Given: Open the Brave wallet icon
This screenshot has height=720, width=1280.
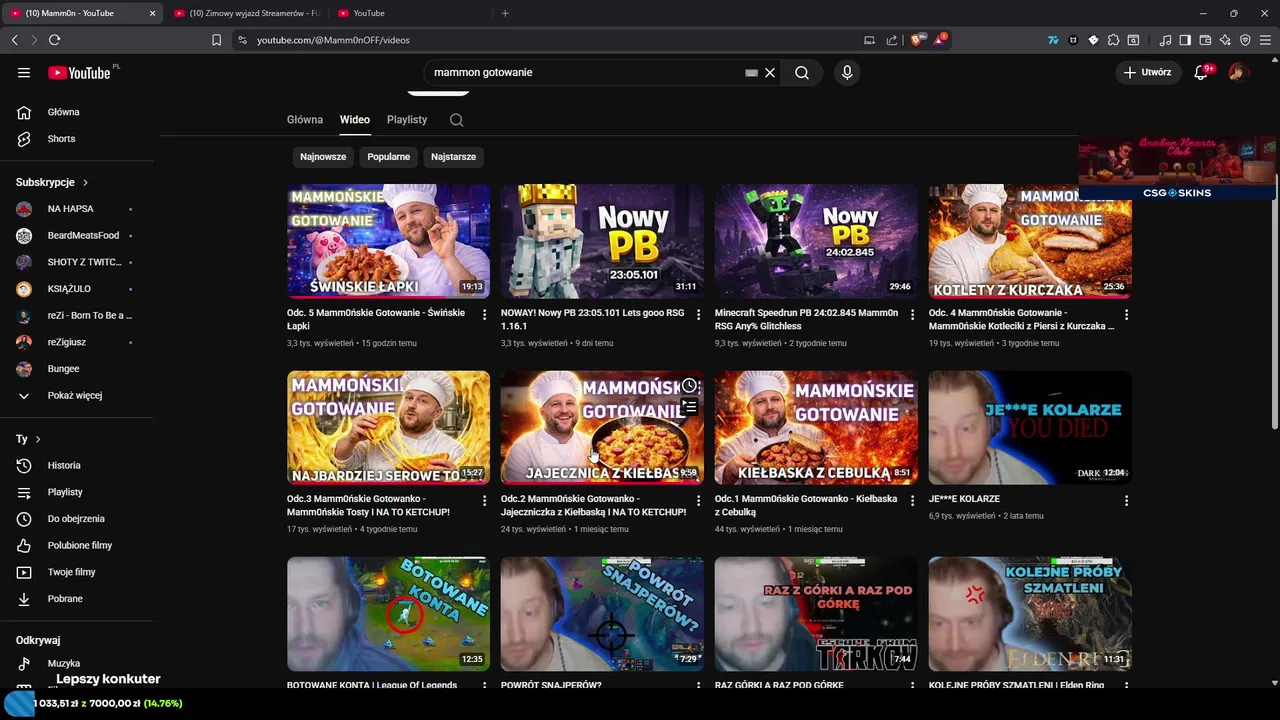Looking at the screenshot, I should click(1205, 40).
